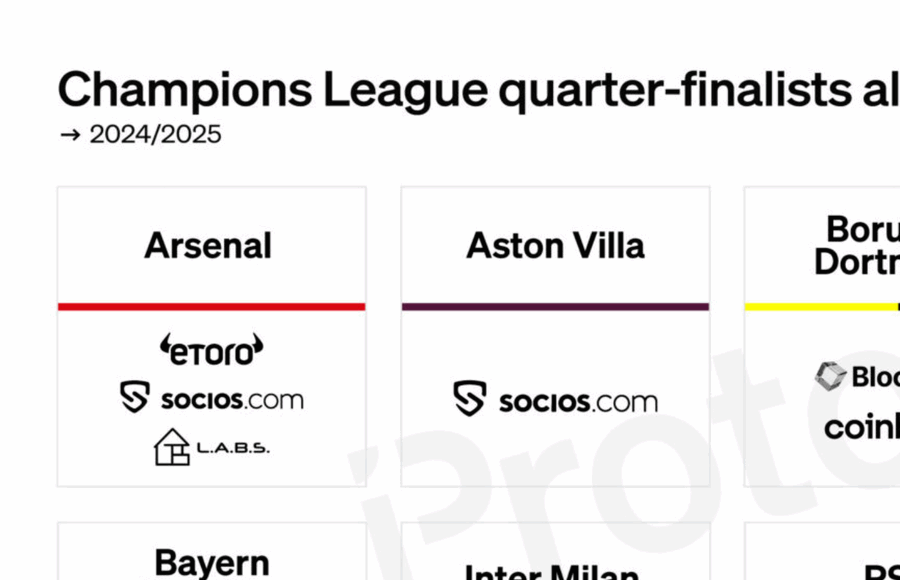Screen dimensions: 900x580
Task: Click the cube logo icon in Dortmund card
Action: pyautogui.click(x=830, y=376)
